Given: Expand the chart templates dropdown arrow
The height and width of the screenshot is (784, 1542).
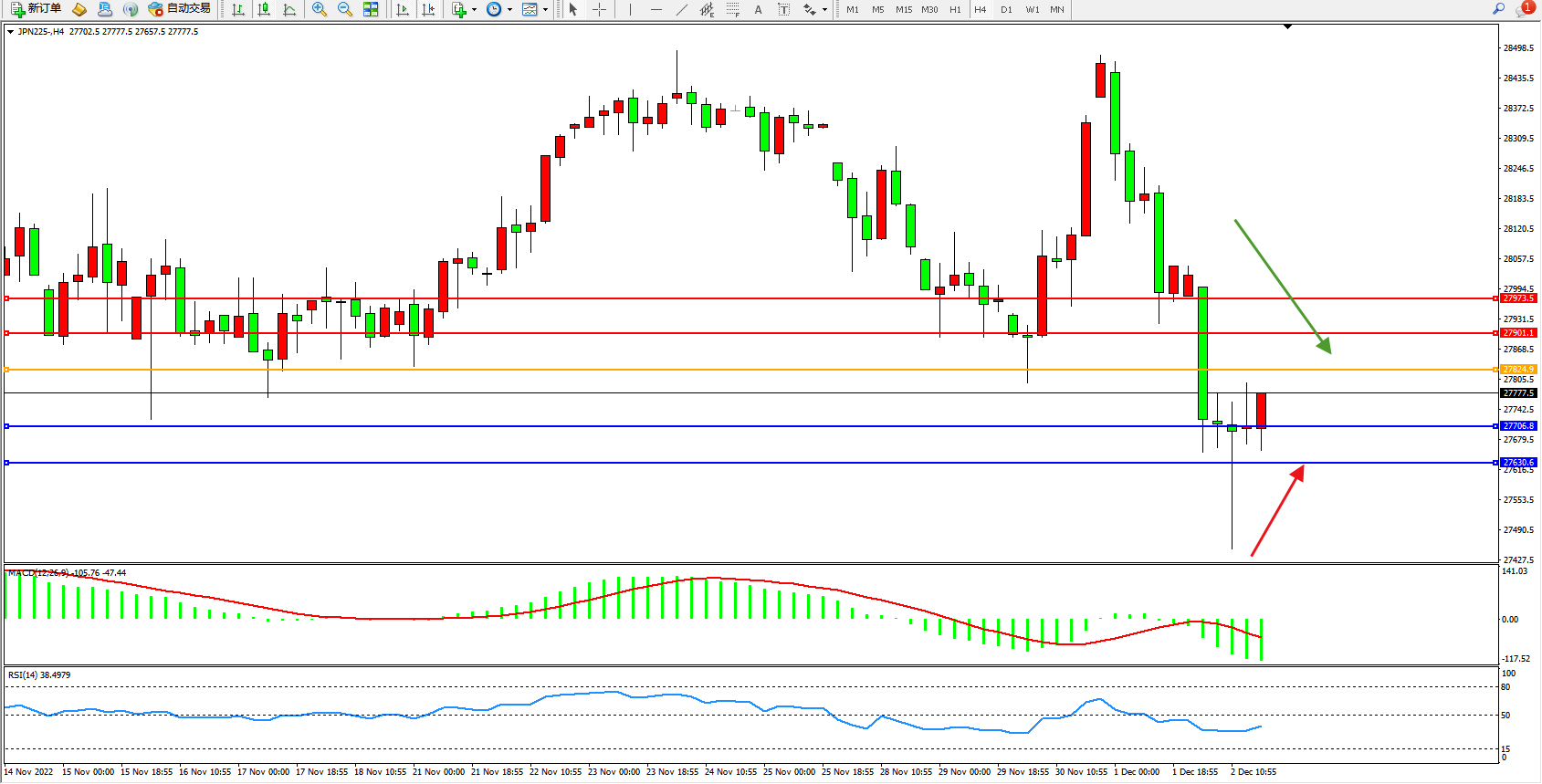Looking at the screenshot, I should pyautogui.click(x=545, y=9).
